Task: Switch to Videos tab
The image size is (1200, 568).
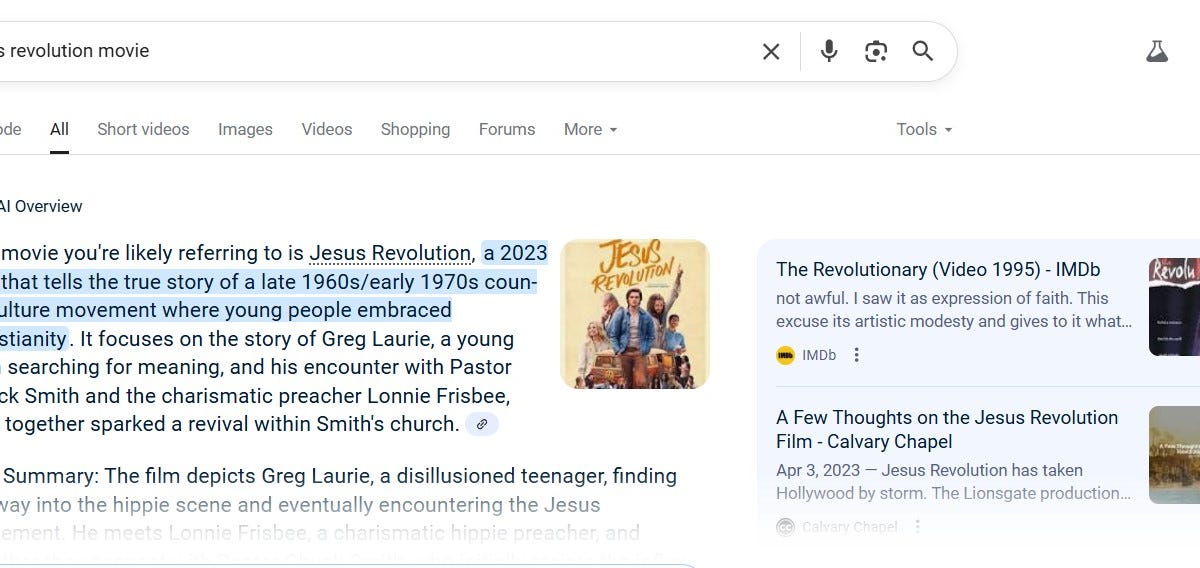Action: (327, 129)
